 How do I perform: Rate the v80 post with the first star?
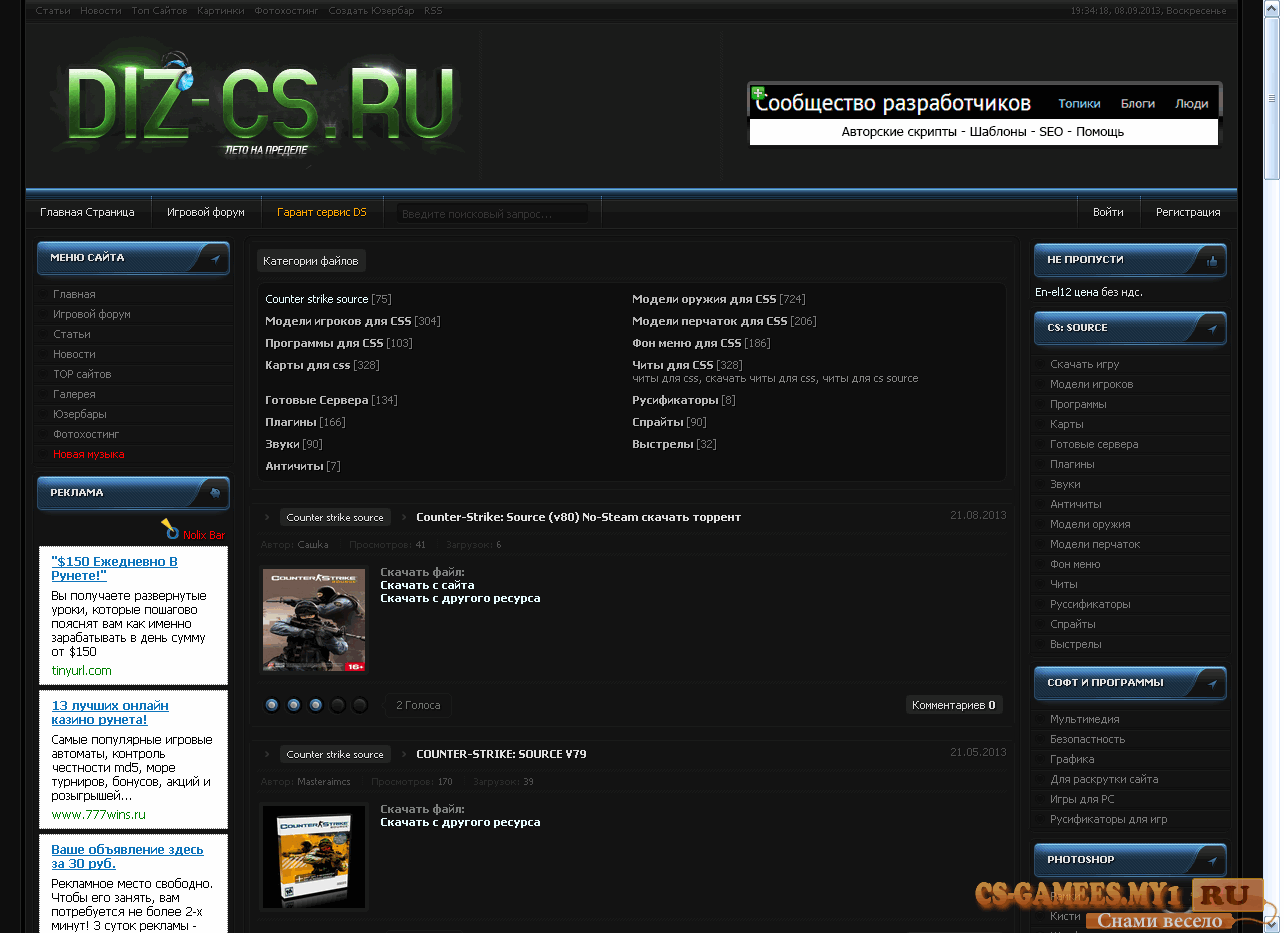(272, 705)
